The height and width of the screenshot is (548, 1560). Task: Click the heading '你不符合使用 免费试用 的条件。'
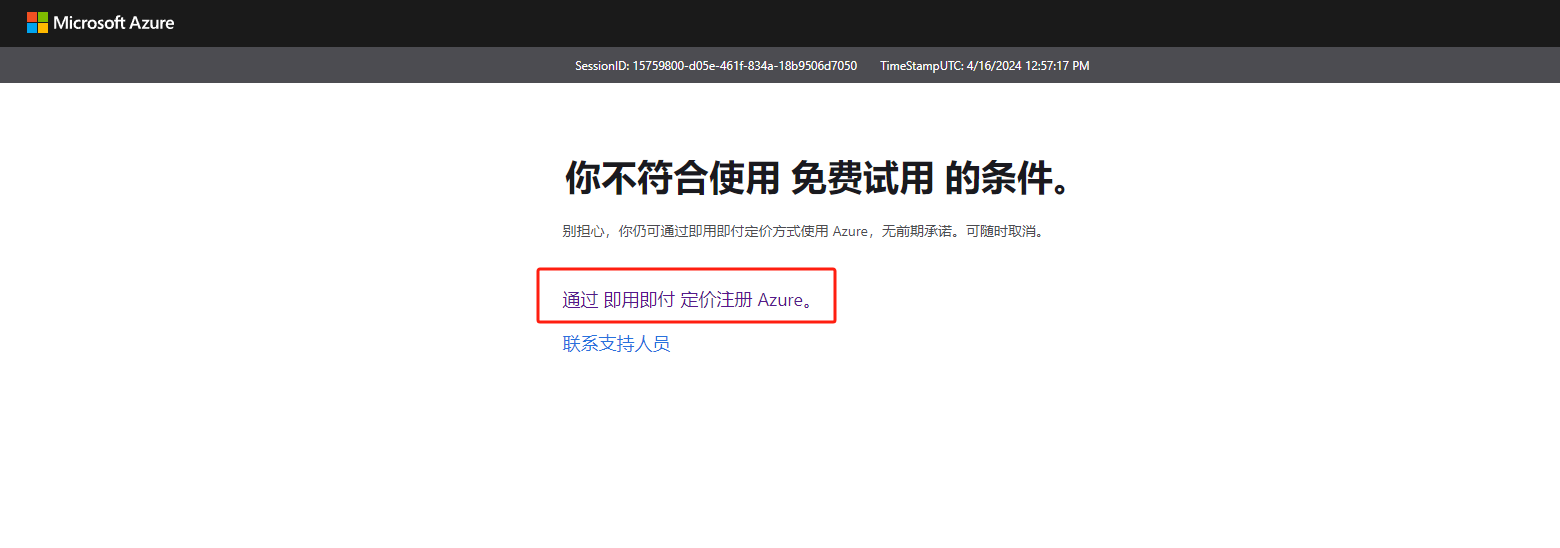pos(819,178)
